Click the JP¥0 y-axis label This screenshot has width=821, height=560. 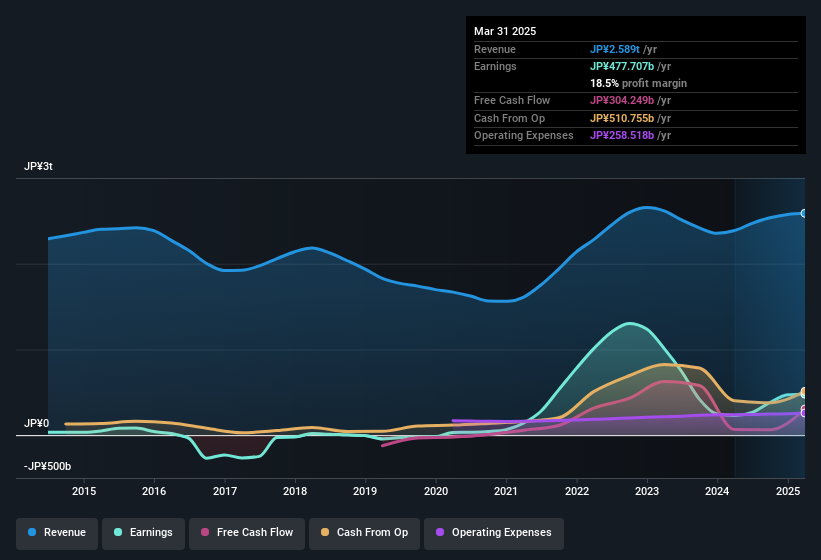[x=37, y=423]
